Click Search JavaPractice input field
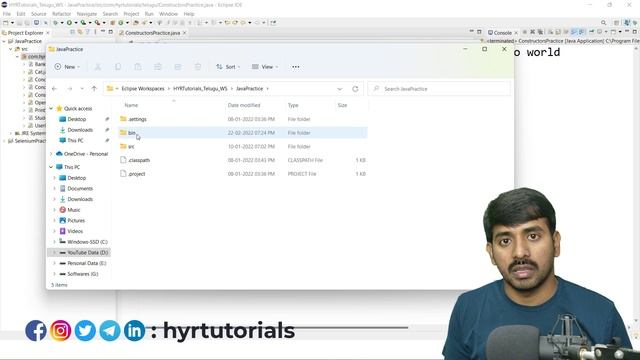This screenshot has width=640, height=360. click(439, 89)
